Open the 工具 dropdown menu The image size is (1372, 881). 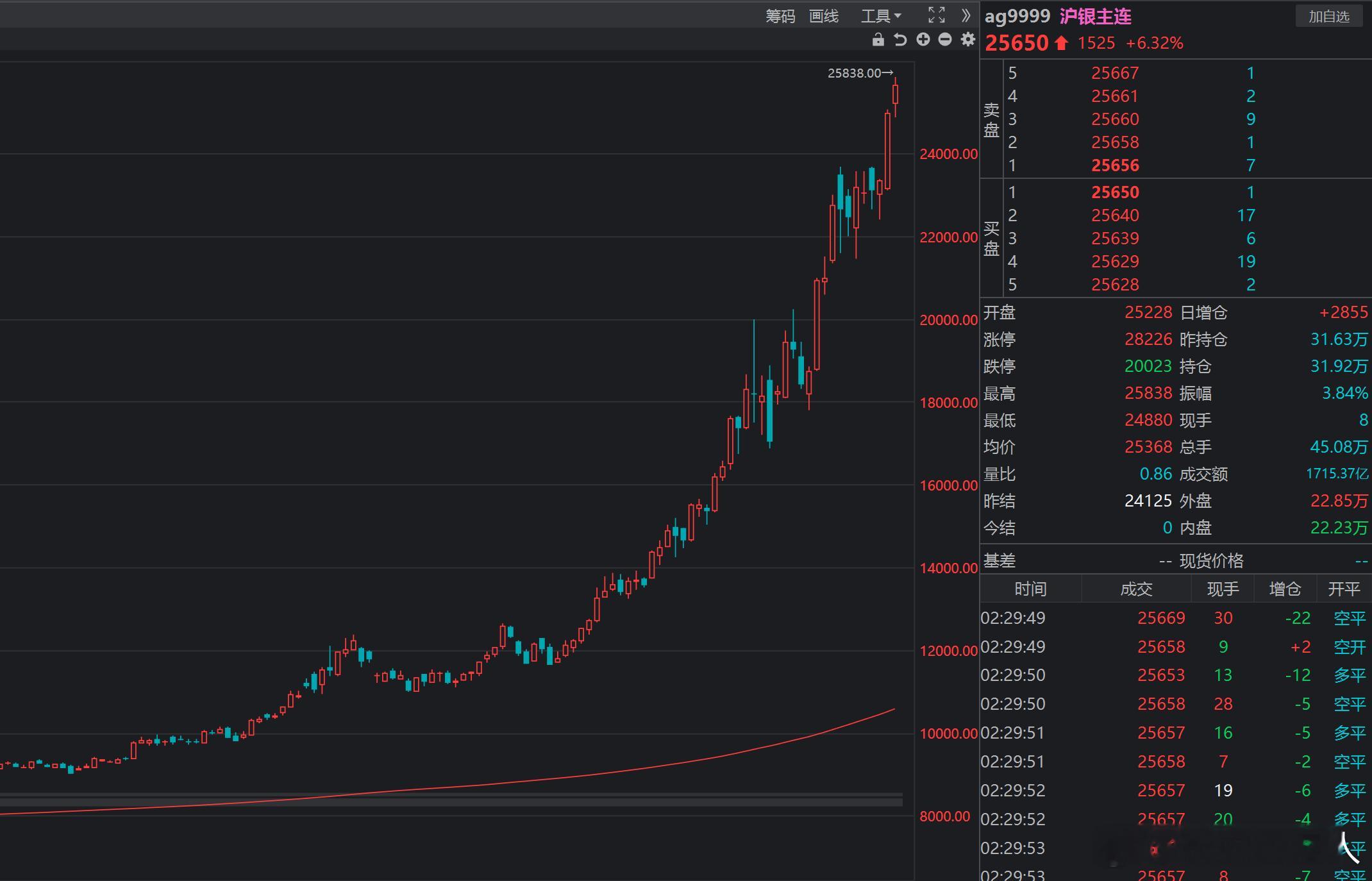click(880, 16)
